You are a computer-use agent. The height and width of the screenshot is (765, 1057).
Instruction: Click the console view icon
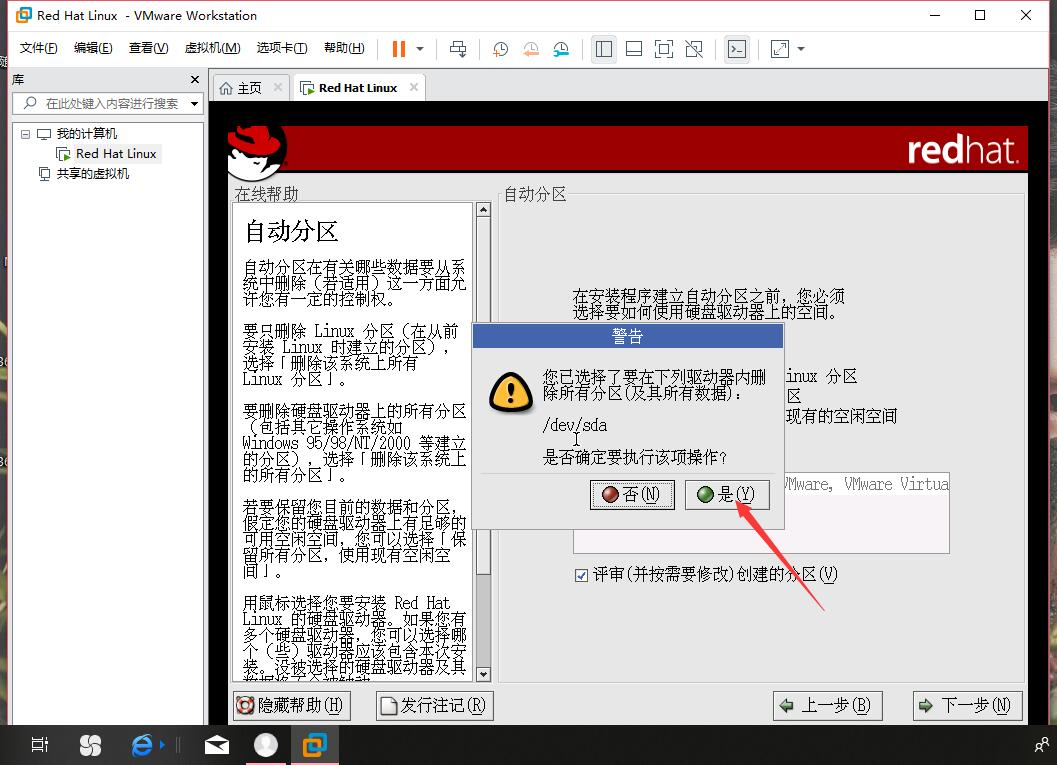pyautogui.click(x=737, y=49)
